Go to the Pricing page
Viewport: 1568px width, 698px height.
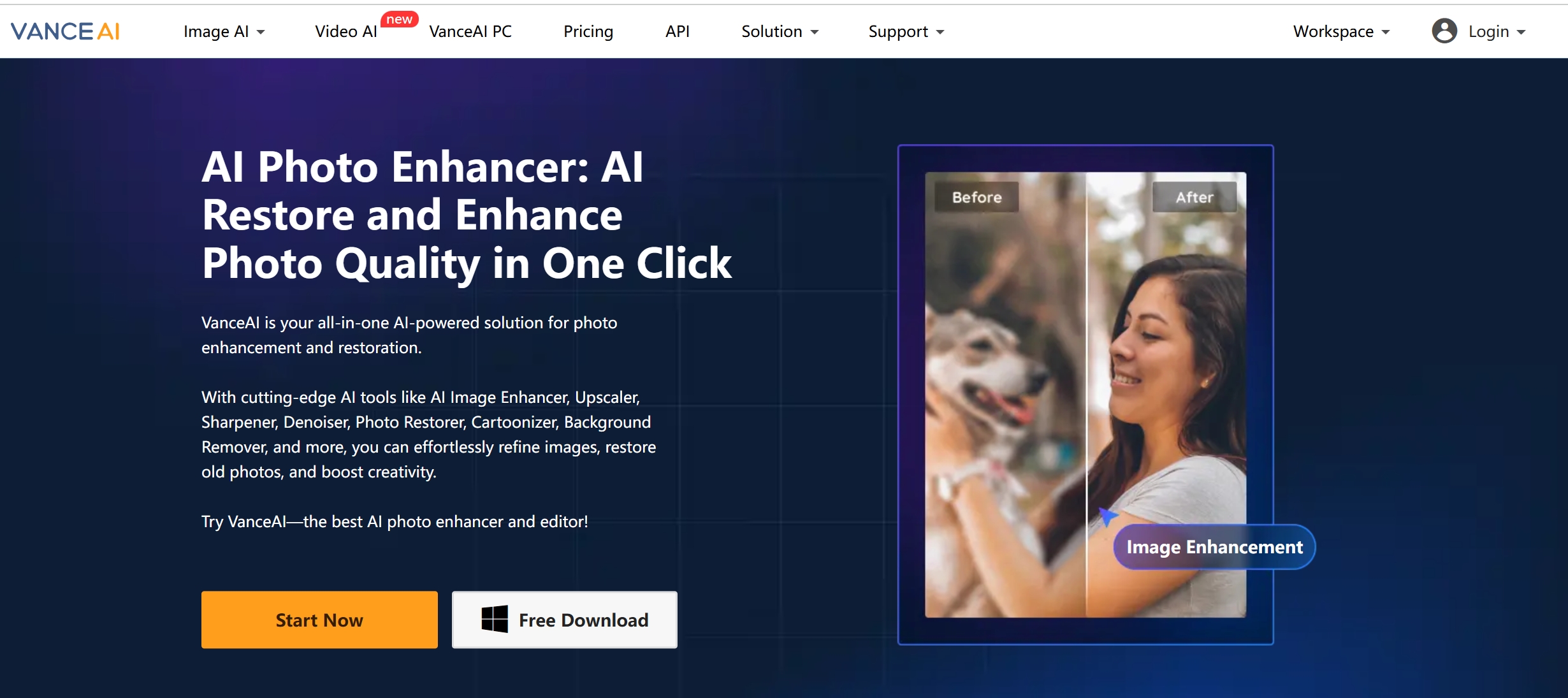(x=588, y=31)
